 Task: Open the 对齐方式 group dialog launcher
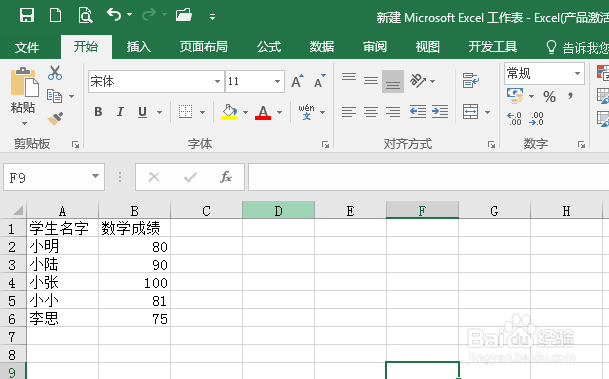point(491,144)
